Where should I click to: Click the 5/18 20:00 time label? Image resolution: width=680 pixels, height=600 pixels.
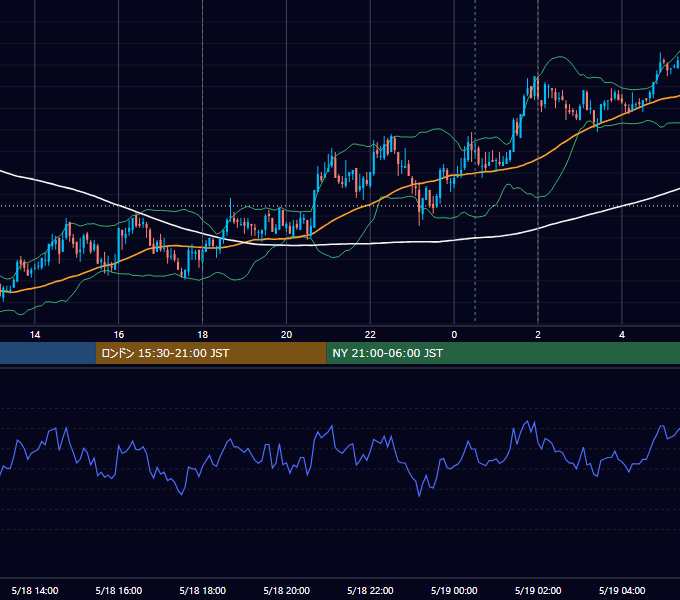[x=286, y=590]
